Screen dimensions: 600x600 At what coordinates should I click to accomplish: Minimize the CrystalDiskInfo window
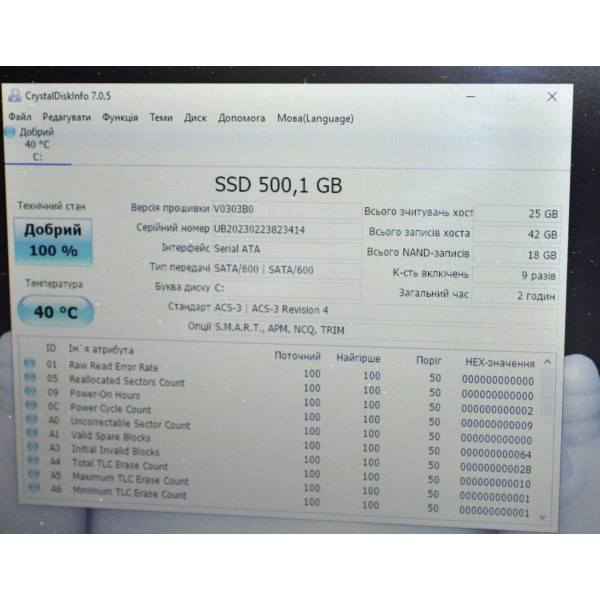471,96
